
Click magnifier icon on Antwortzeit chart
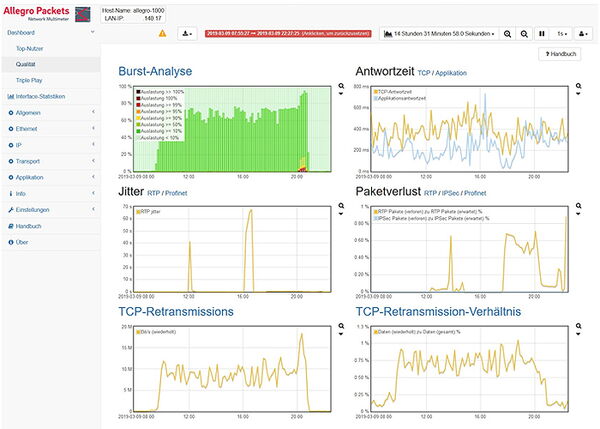[x=578, y=87]
